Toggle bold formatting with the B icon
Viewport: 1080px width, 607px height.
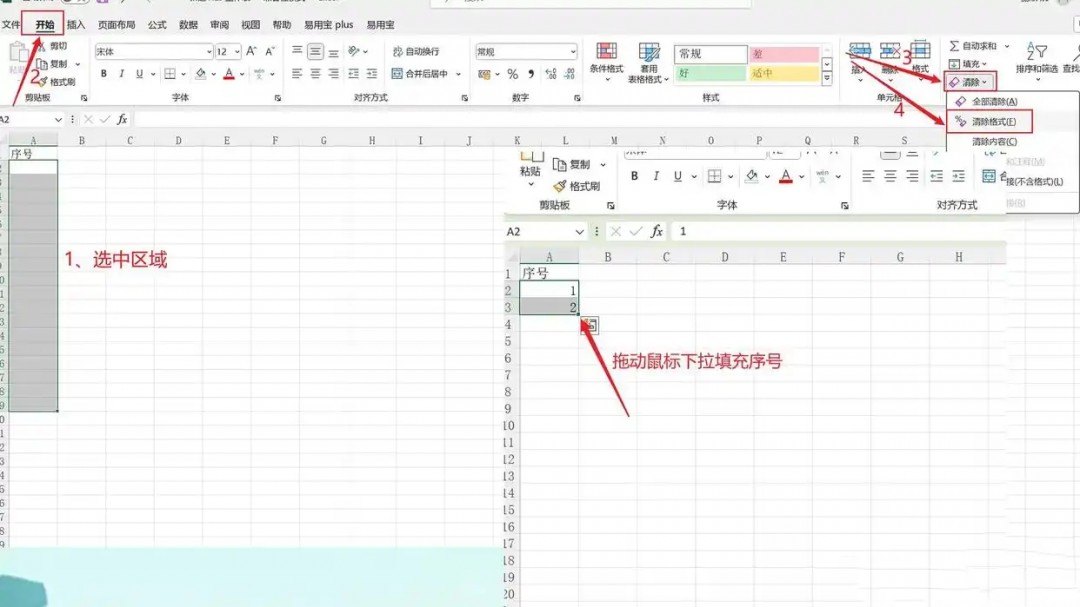(x=103, y=73)
